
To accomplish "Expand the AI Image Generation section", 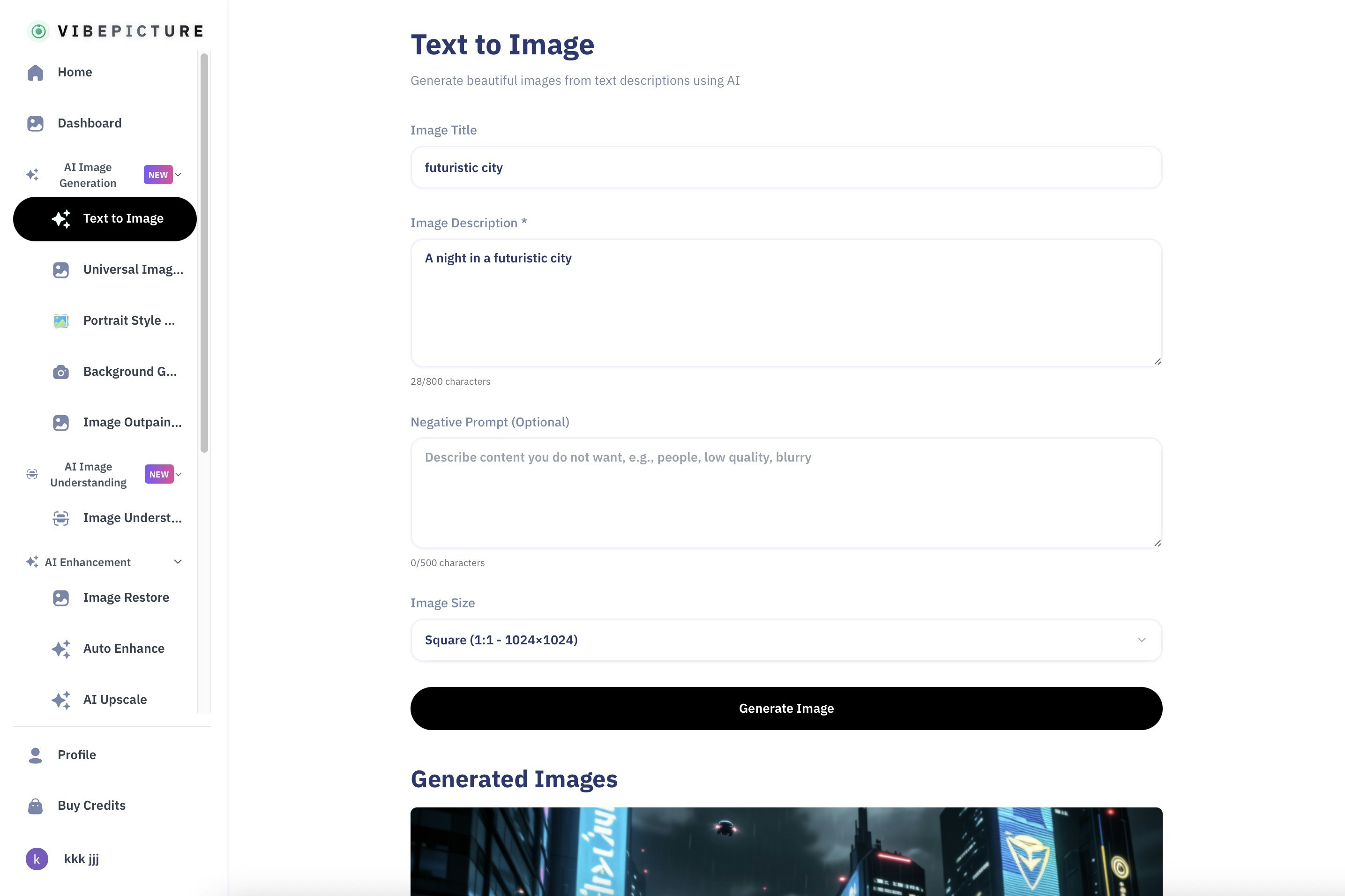I will pyautogui.click(x=178, y=174).
